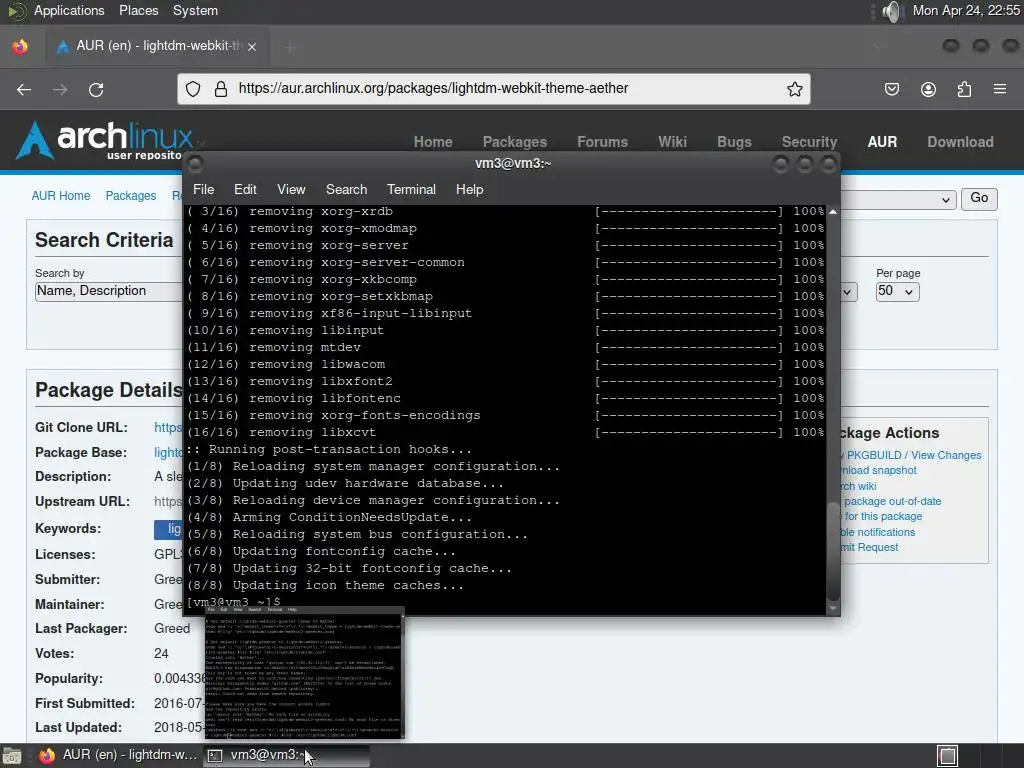Click the padlock site security icon
The height and width of the screenshot is (768, 1024).
click(221, 89)
